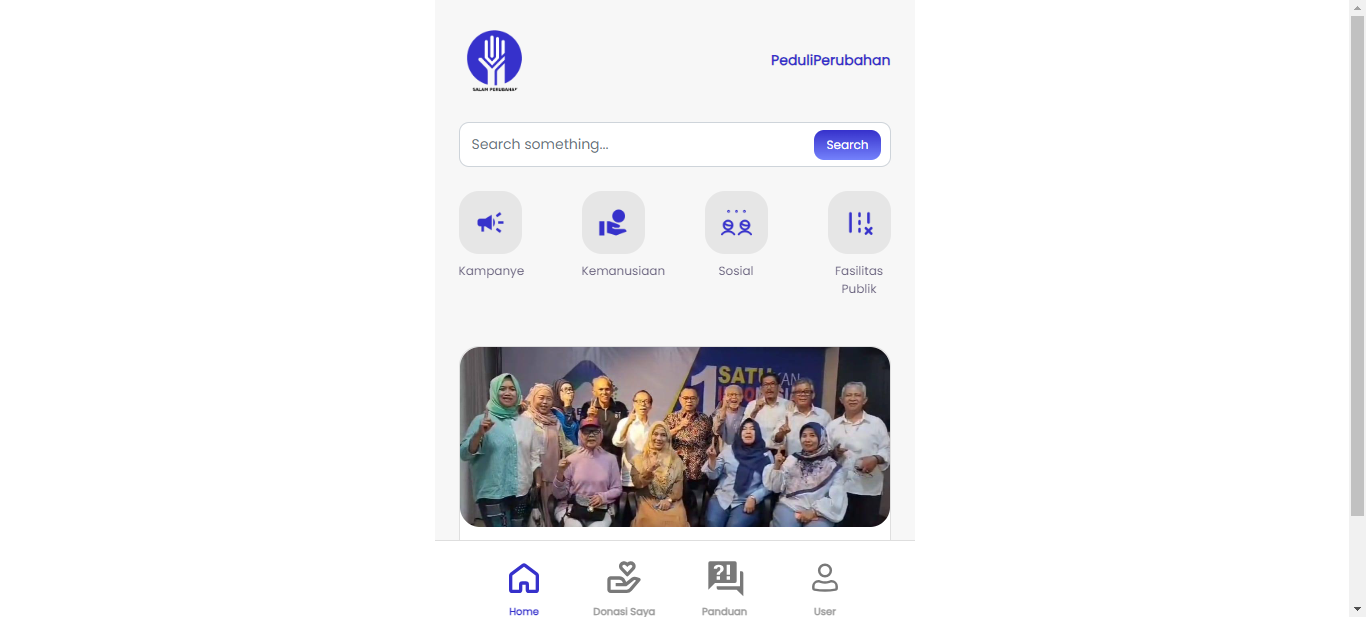Select the Home tab label
Image resolution: width=1366 pixels, height=617 pixels.
point(524,611)
